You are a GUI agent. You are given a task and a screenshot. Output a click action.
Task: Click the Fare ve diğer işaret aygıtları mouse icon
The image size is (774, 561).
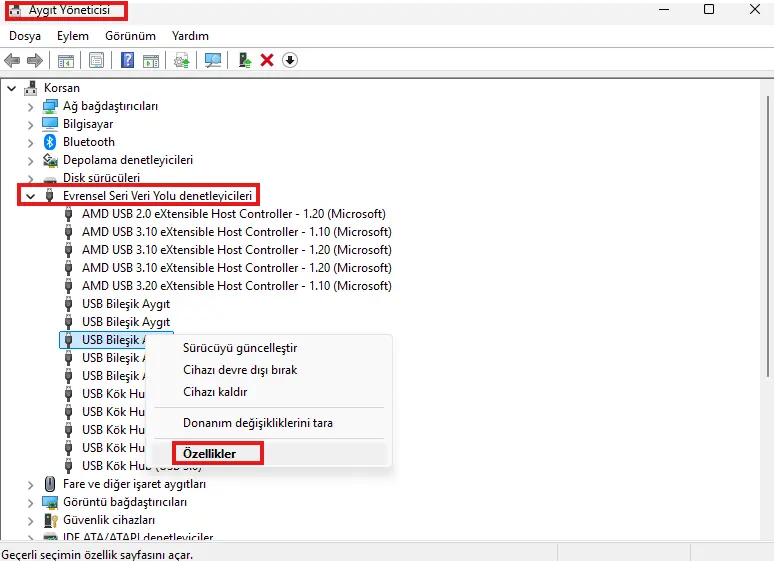click(x=50, y=484)
